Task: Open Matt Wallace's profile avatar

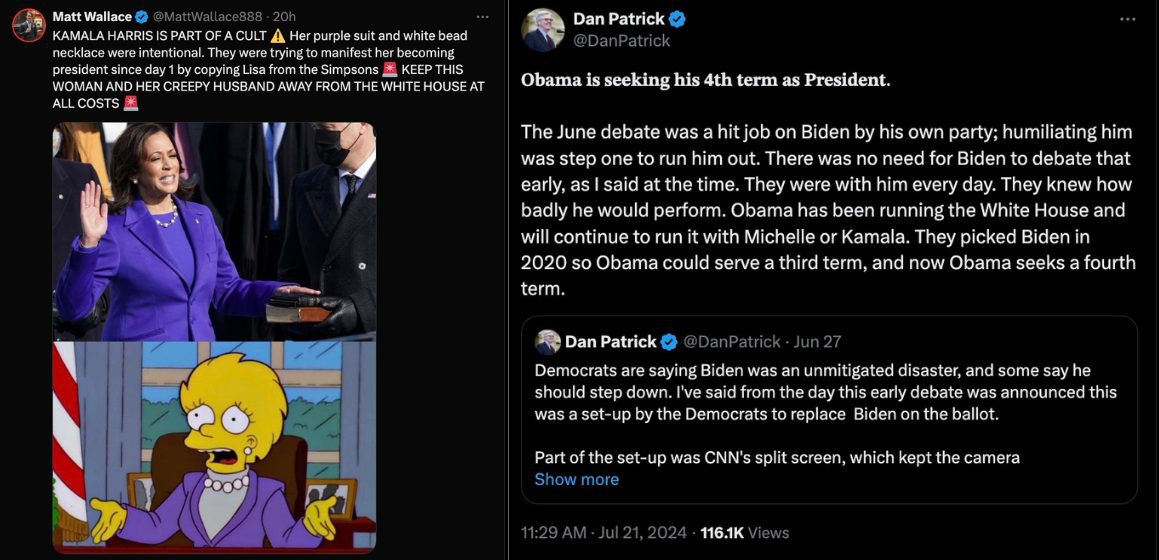Action: (x=28, y=23)
